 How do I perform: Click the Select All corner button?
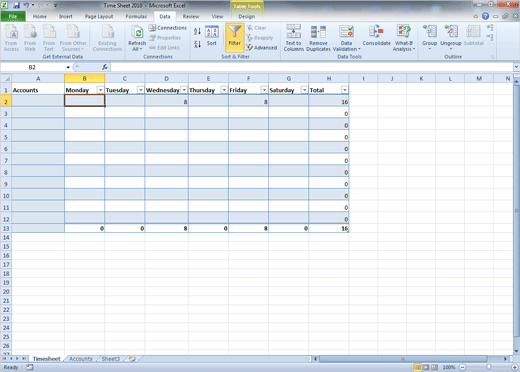point(6,79)
